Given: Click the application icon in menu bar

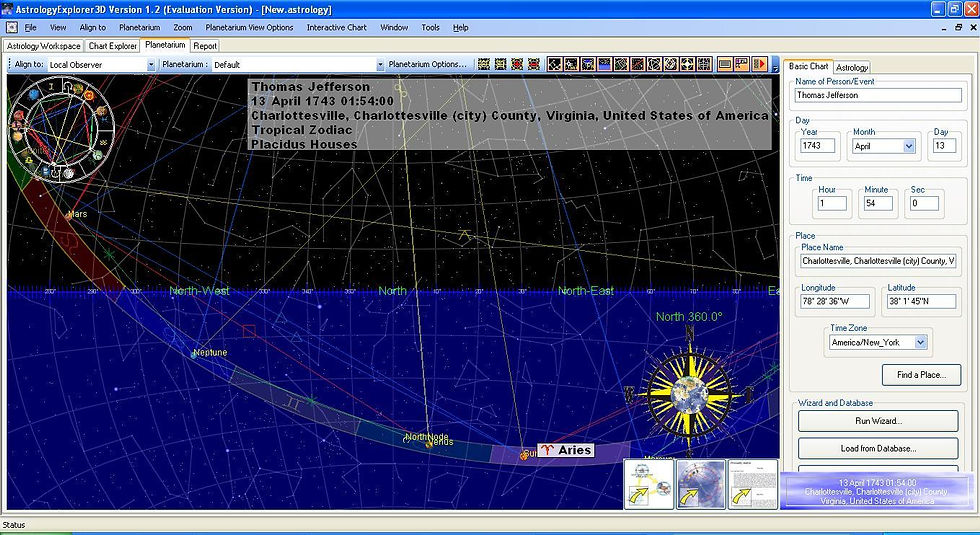Looking at the screenshot, I should [12, 28].
